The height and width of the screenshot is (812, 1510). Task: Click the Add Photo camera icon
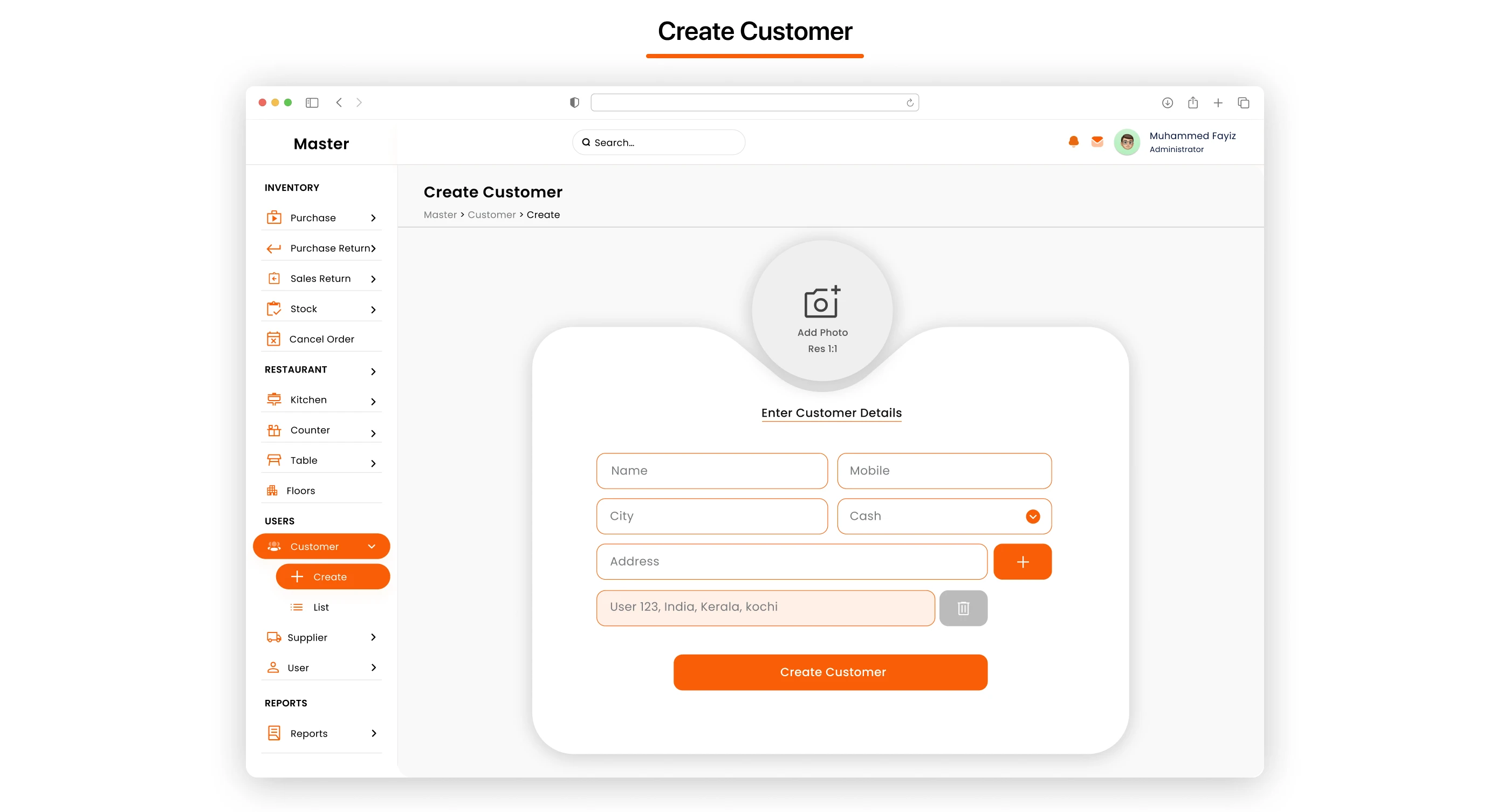822,302
